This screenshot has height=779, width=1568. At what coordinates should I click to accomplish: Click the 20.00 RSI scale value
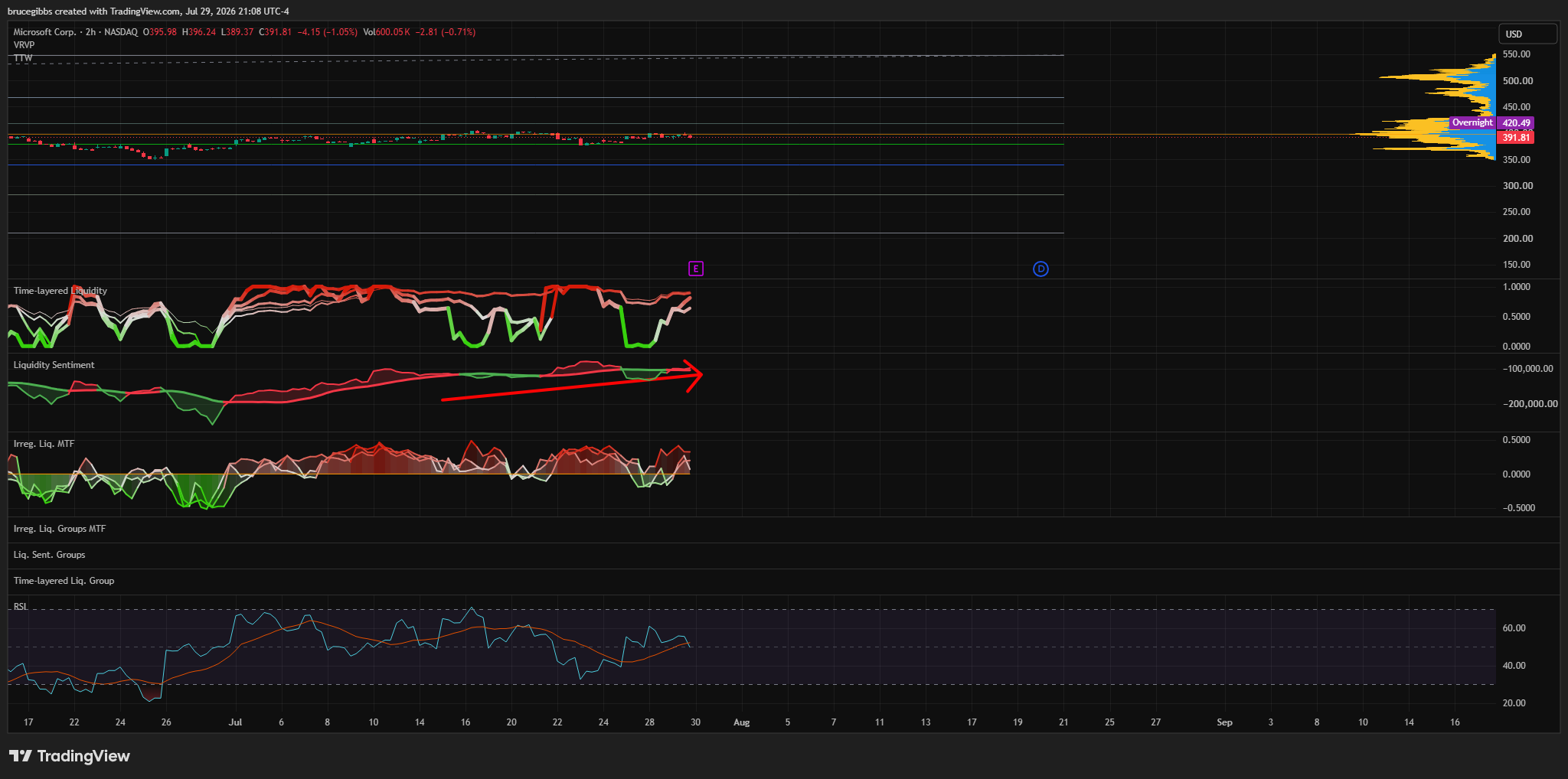coord(1514,703)
